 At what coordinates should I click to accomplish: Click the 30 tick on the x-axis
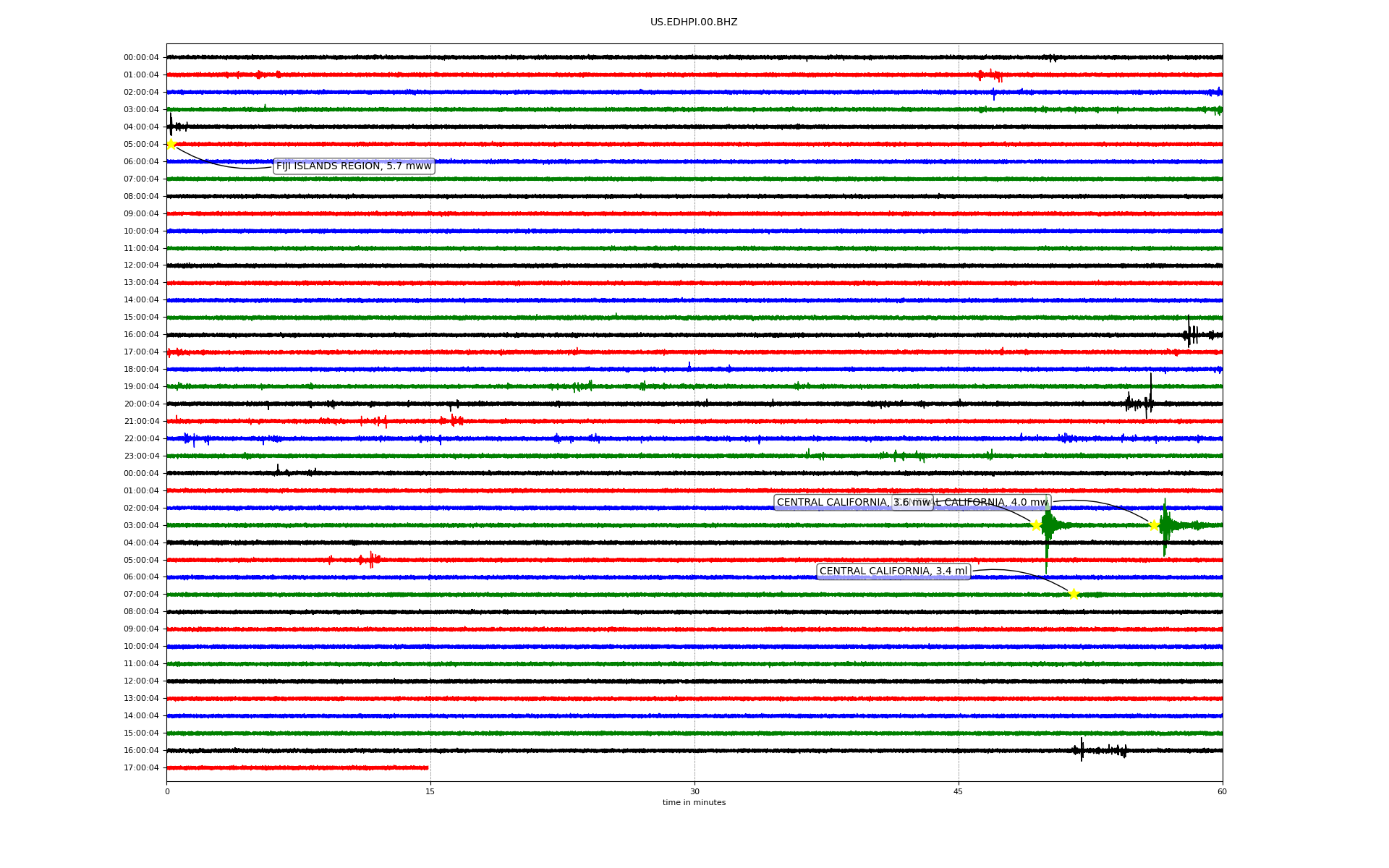[694, 791]
